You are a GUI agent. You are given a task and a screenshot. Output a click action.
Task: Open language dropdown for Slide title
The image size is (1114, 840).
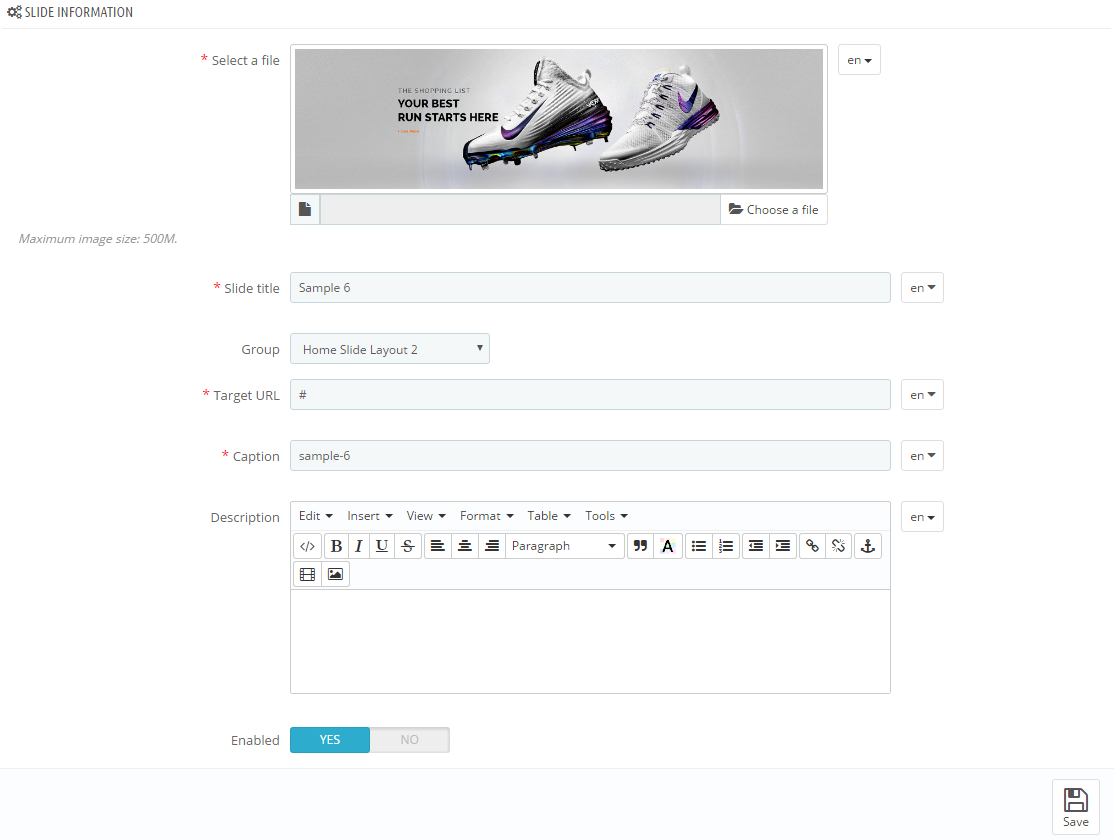click(922, 288)
